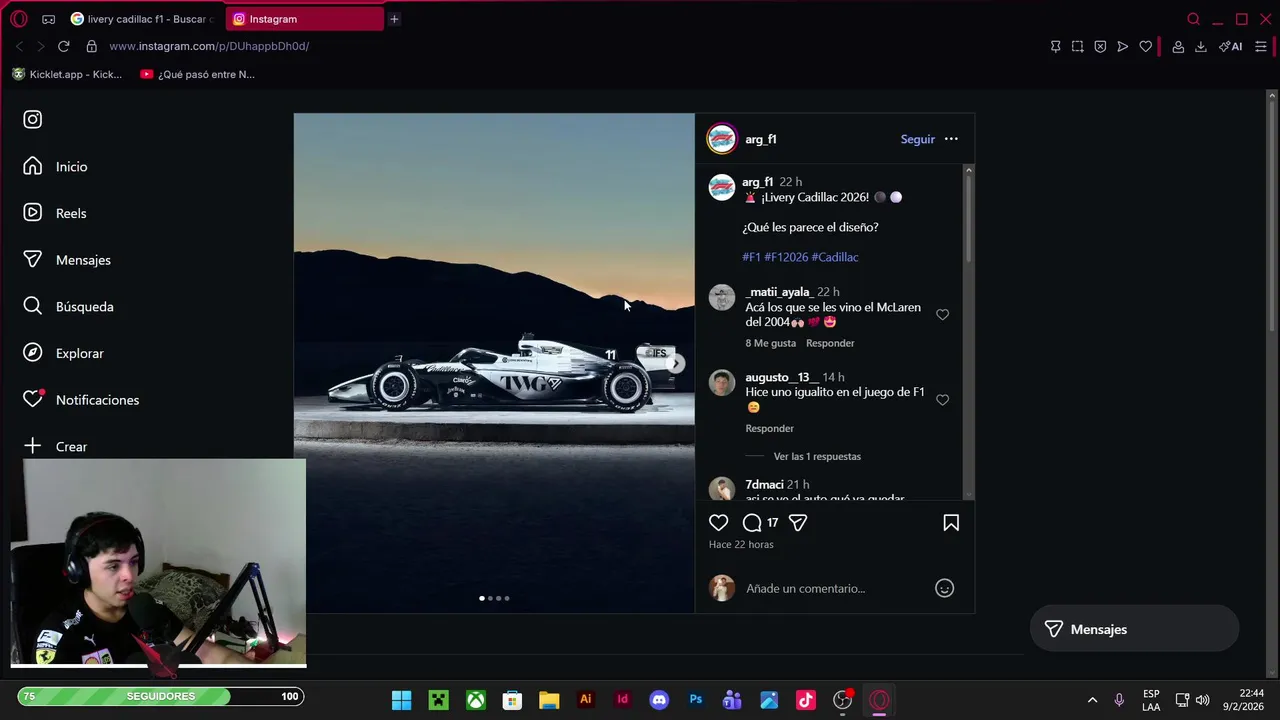The width and height of the screenshot is (1280, 720).
Task: Click Crear in the sidebar
Action: 55,446
